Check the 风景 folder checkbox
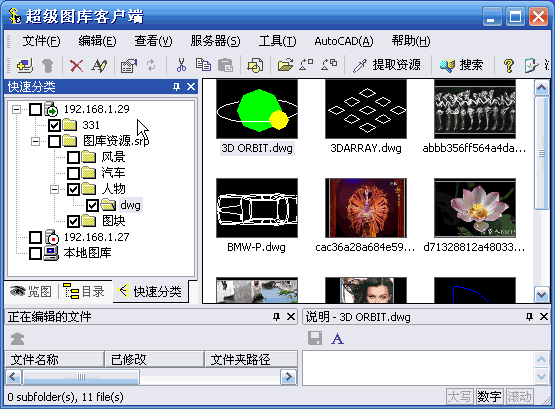555x409 pixels. tap(73, 157)
